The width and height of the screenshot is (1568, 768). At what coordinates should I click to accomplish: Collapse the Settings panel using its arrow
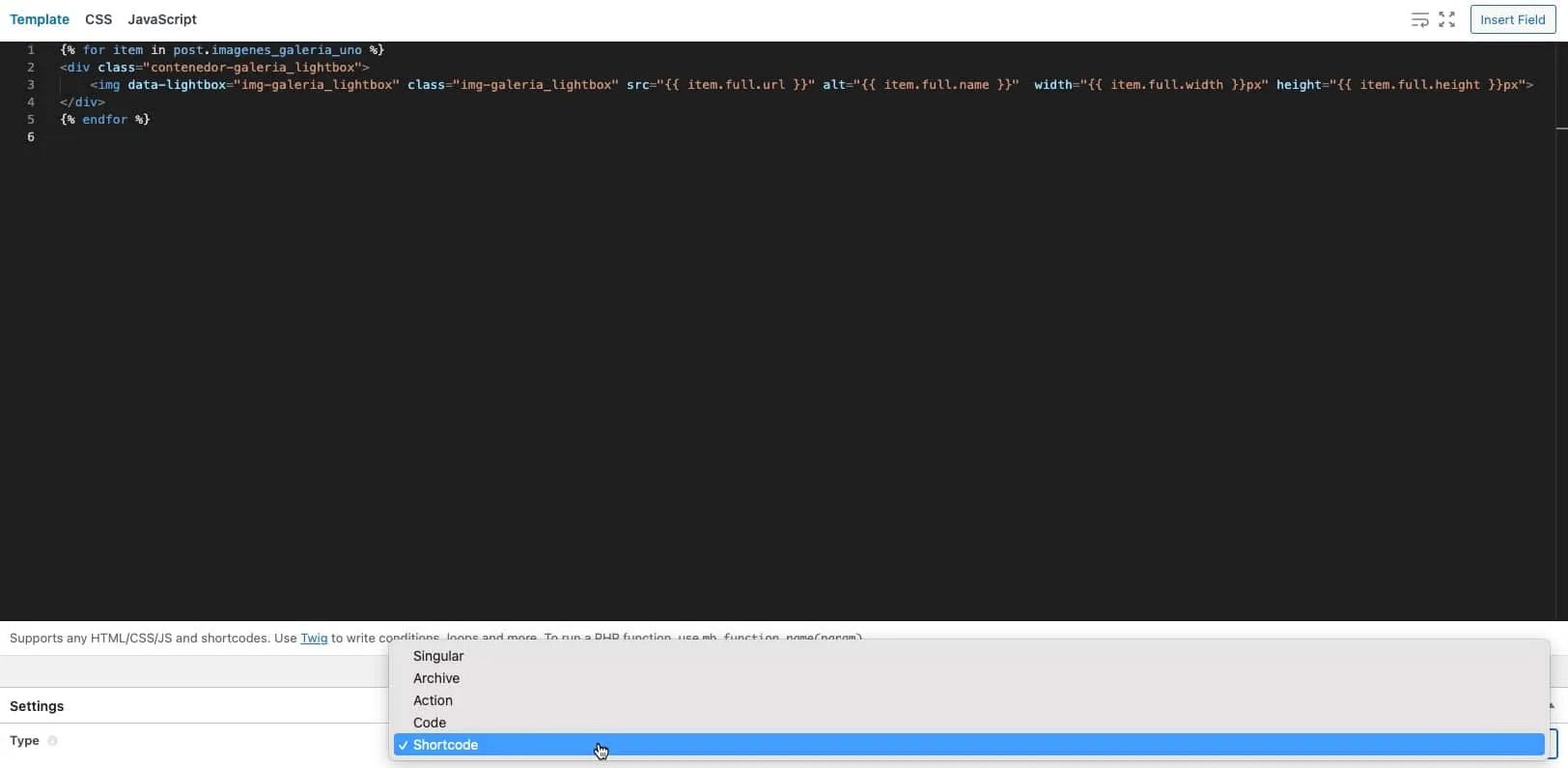click(x=1553, y=706)
